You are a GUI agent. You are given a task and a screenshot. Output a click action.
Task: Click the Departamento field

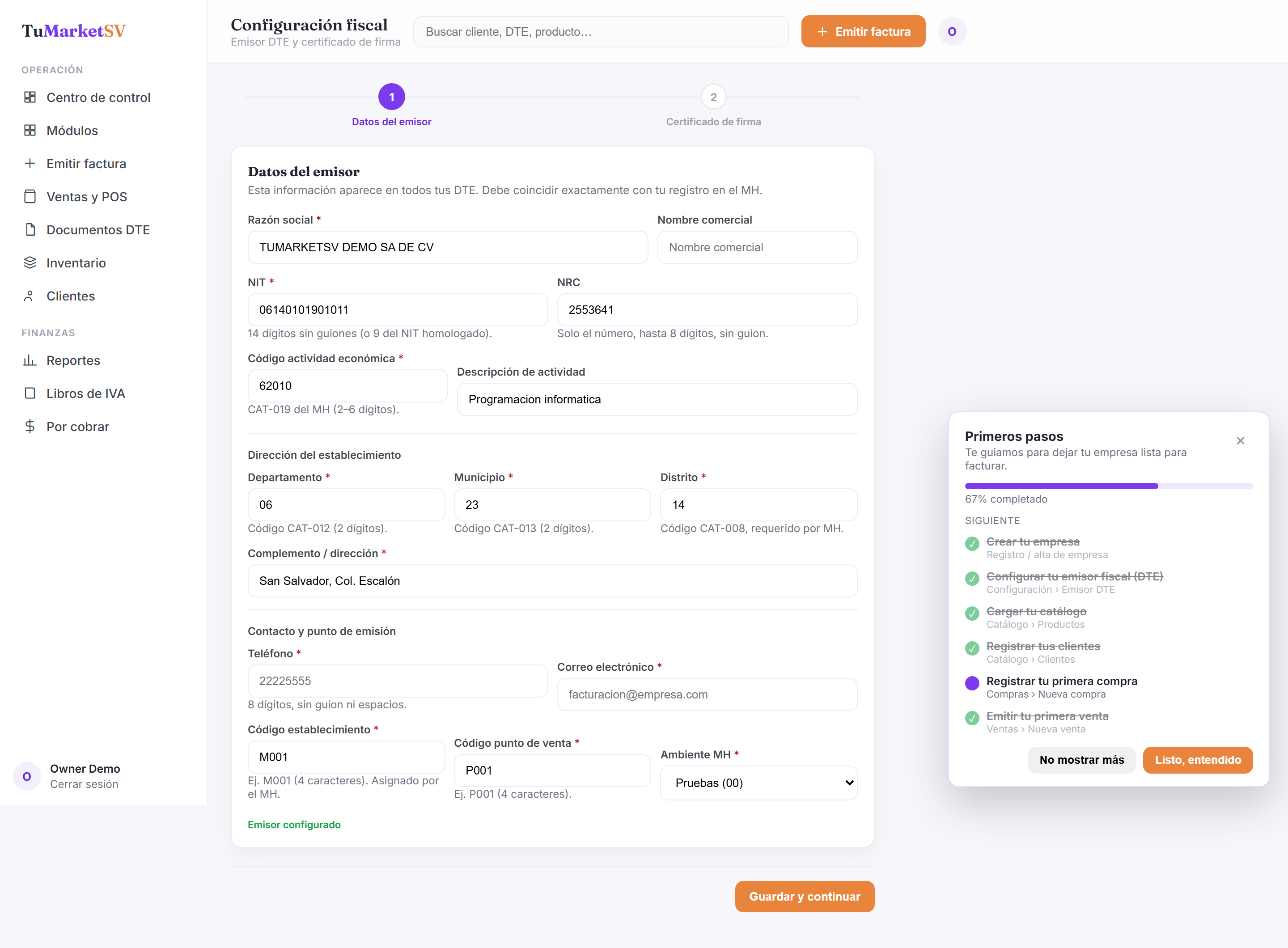tap(347, 505)
